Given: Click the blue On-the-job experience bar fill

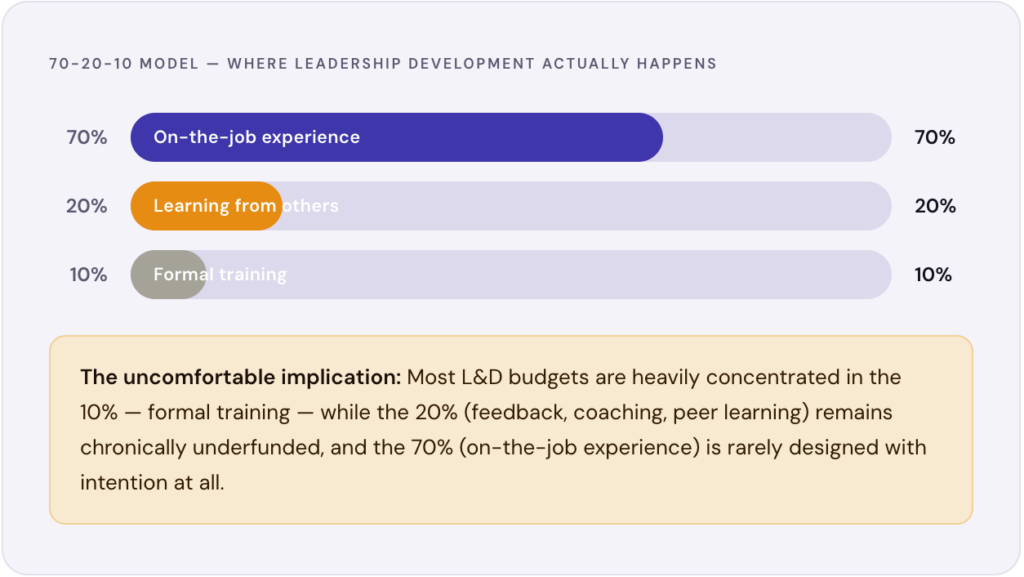Looking at the screenshot, I should (500, 138).
